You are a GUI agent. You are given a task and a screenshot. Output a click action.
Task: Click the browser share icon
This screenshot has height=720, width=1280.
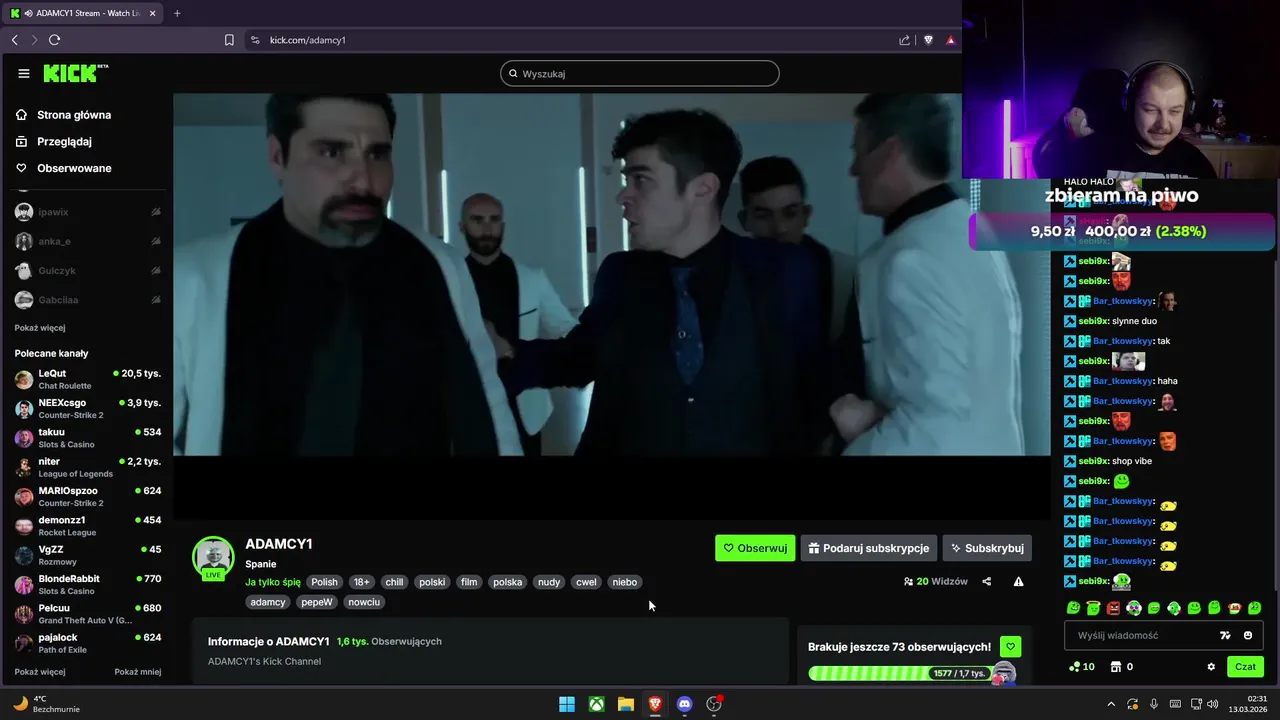tap(904, 40)
